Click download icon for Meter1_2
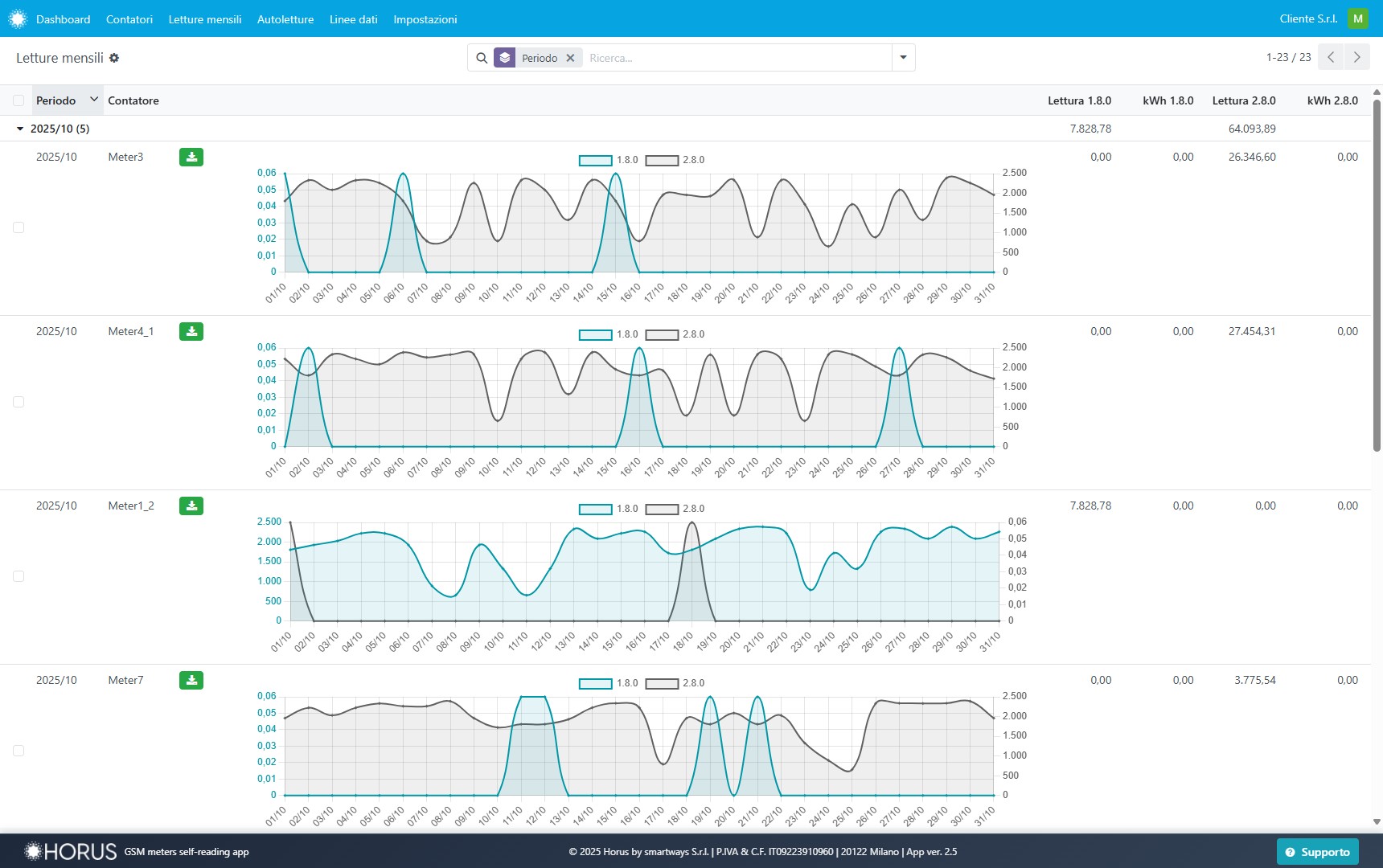 tap(191, 506)
